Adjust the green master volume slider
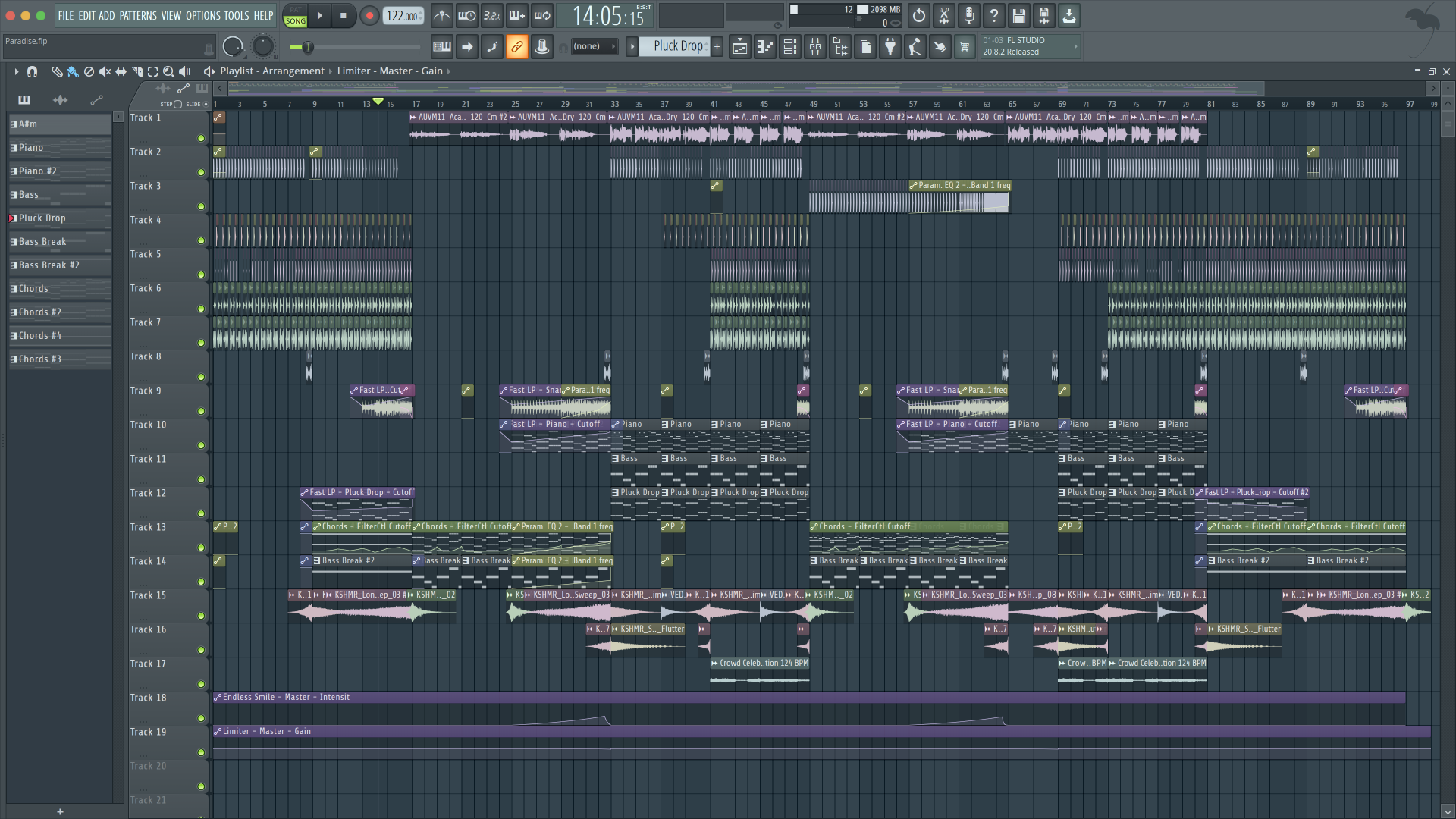This screenshot has height=819, width=1456. tap(307, 47)
